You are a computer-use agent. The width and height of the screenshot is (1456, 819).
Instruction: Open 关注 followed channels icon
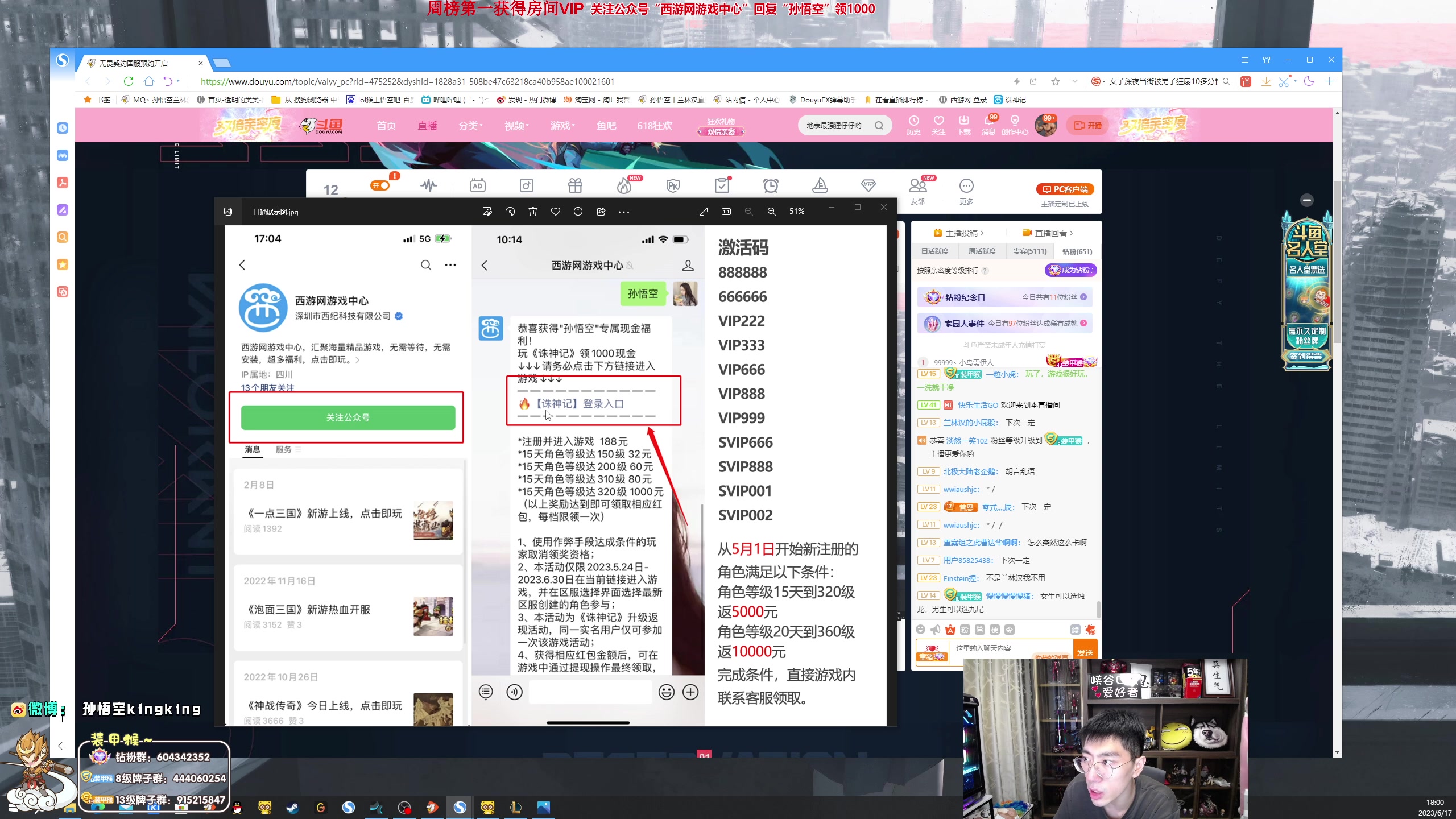tap(938, 125)
